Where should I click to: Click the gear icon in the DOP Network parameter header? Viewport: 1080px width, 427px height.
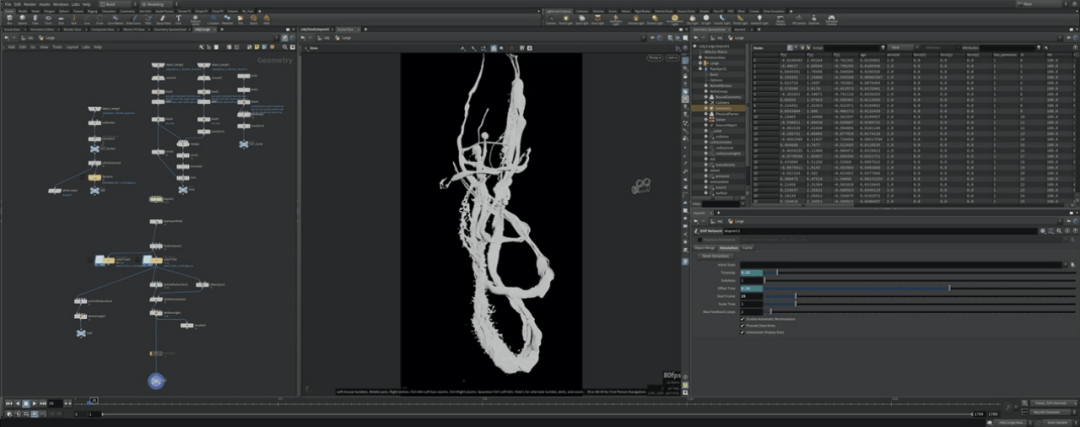click(x=1042, y=230)
